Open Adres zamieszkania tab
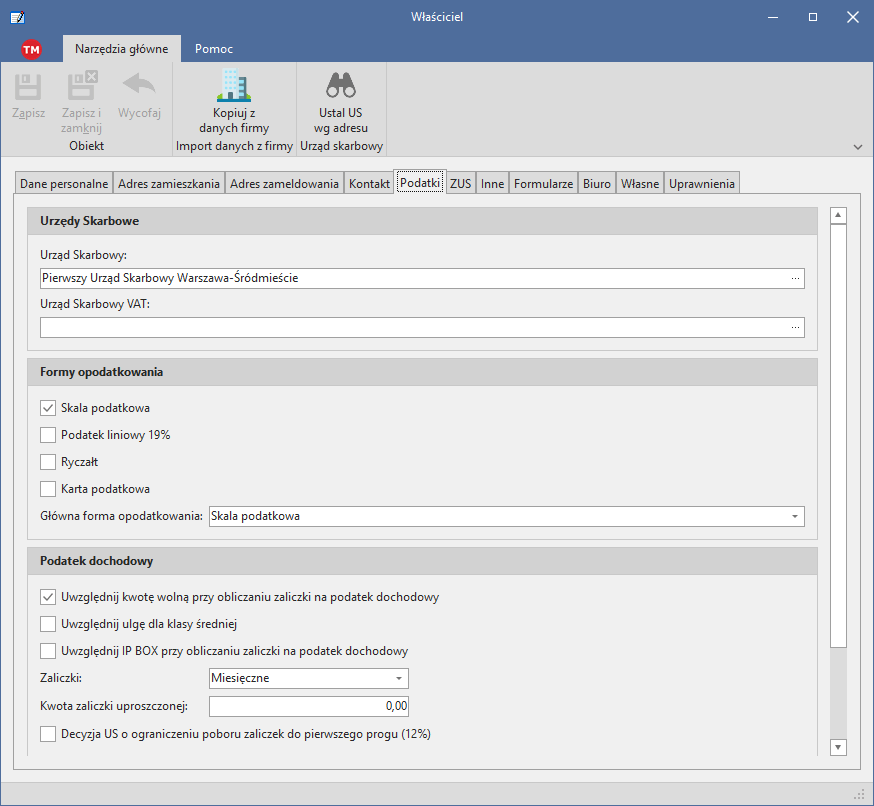The image size is (874, 806). (169, 183)
